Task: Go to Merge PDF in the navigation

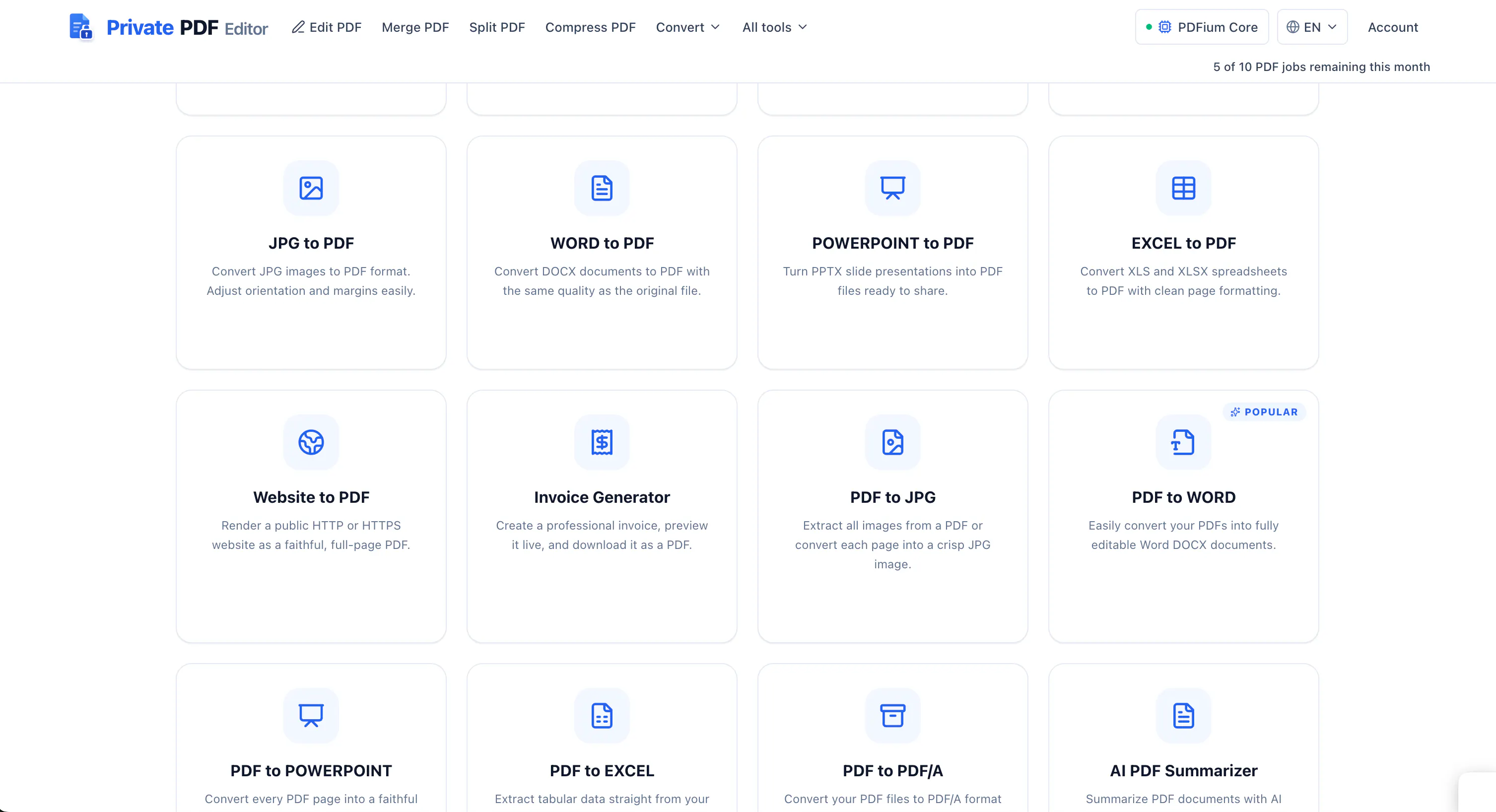Action: click(415, 27)
